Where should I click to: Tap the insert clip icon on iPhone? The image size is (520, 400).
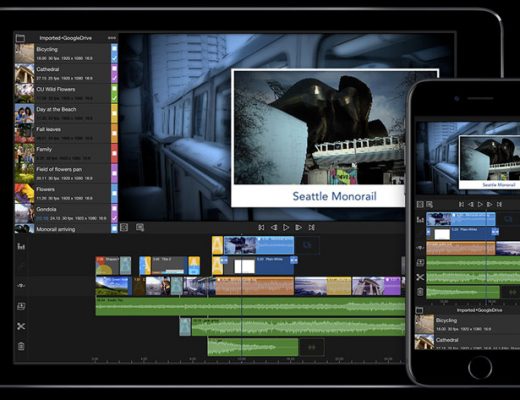[x=420, y=263]
